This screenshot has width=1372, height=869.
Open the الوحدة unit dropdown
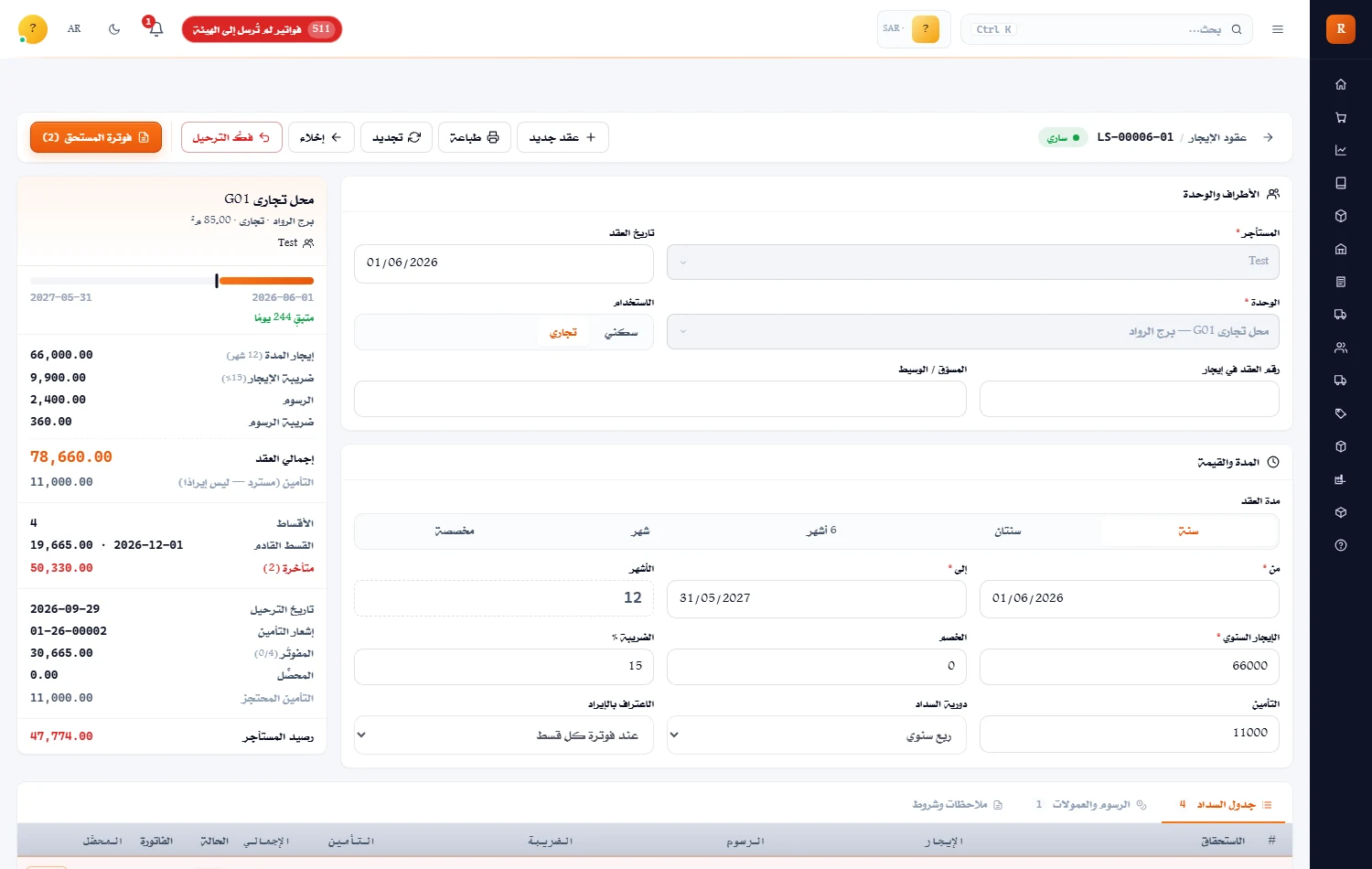[973, 331]
